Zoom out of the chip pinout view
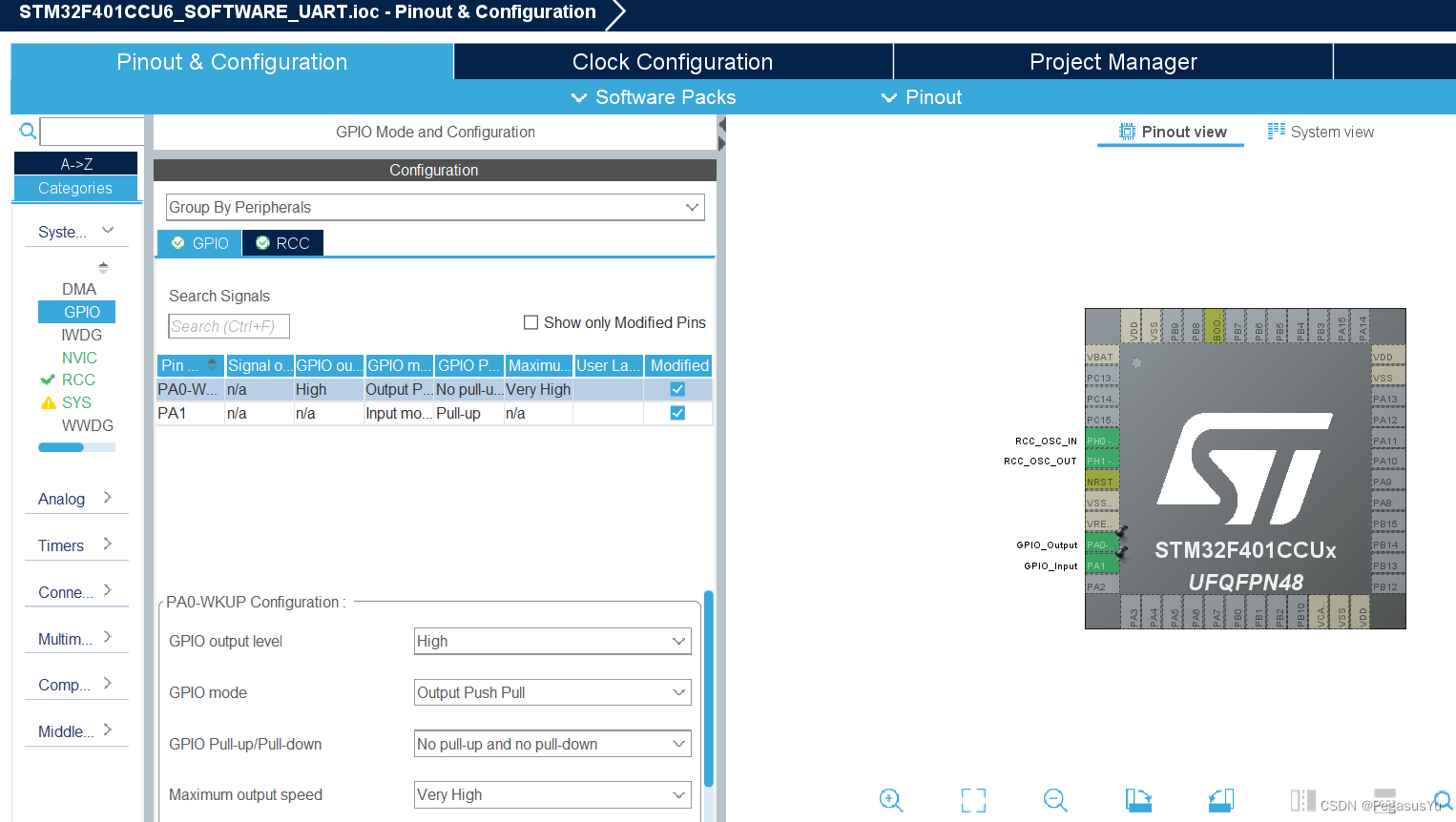The width and height of the screenshot is (1456, 822). click(x=1055, y=799)
